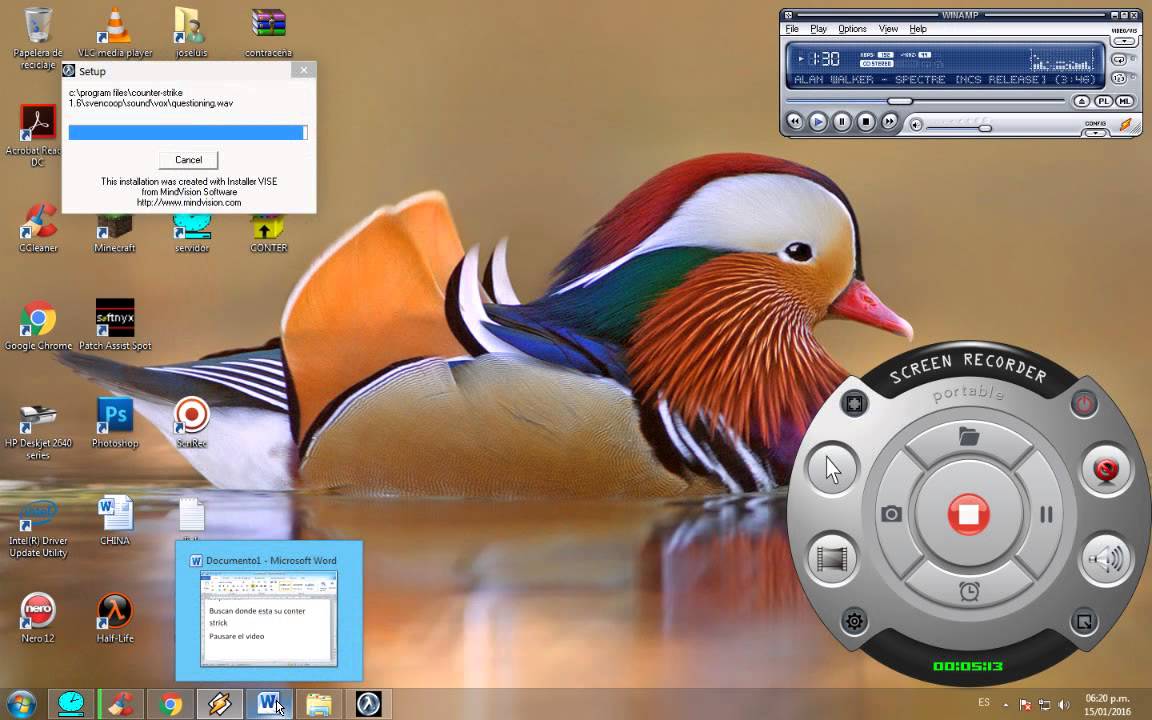Click the Winamp elapsed time display
The height and width of the screenshot is (720, 1152).
[824, 59]
